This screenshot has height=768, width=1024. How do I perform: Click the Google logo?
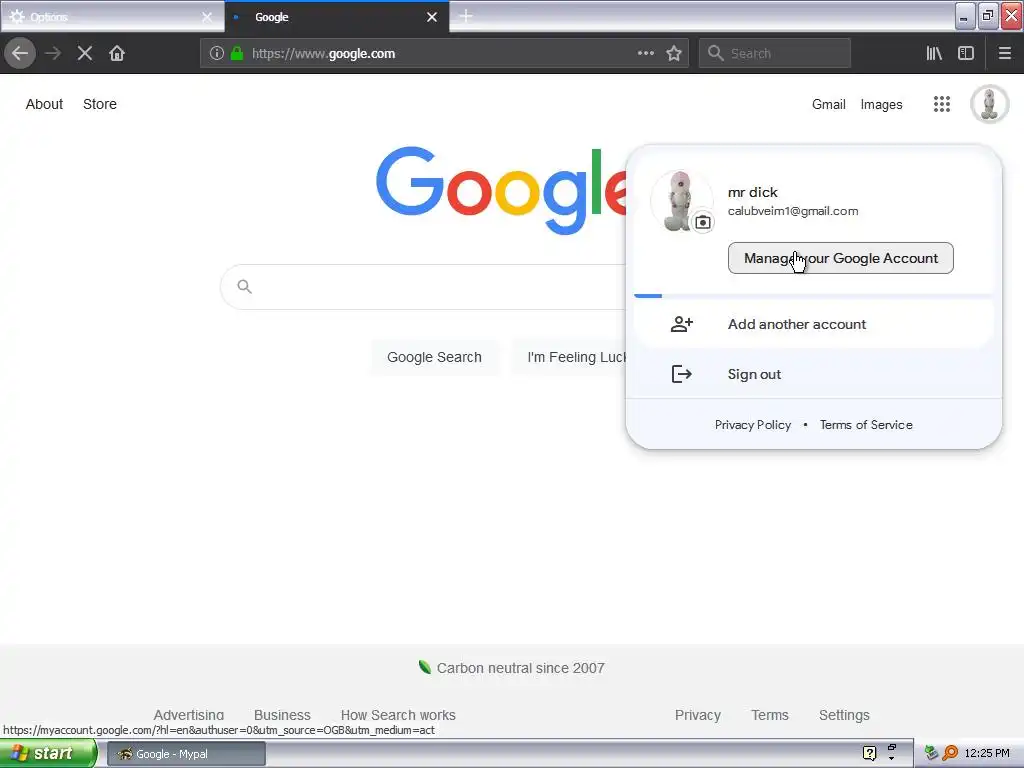(x=501, y=189)
